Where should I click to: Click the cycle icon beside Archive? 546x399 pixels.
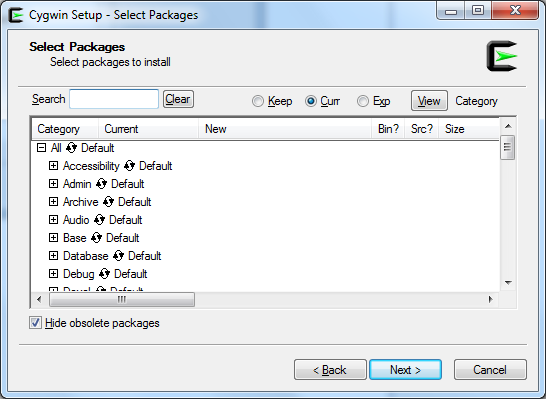(108, 202)
